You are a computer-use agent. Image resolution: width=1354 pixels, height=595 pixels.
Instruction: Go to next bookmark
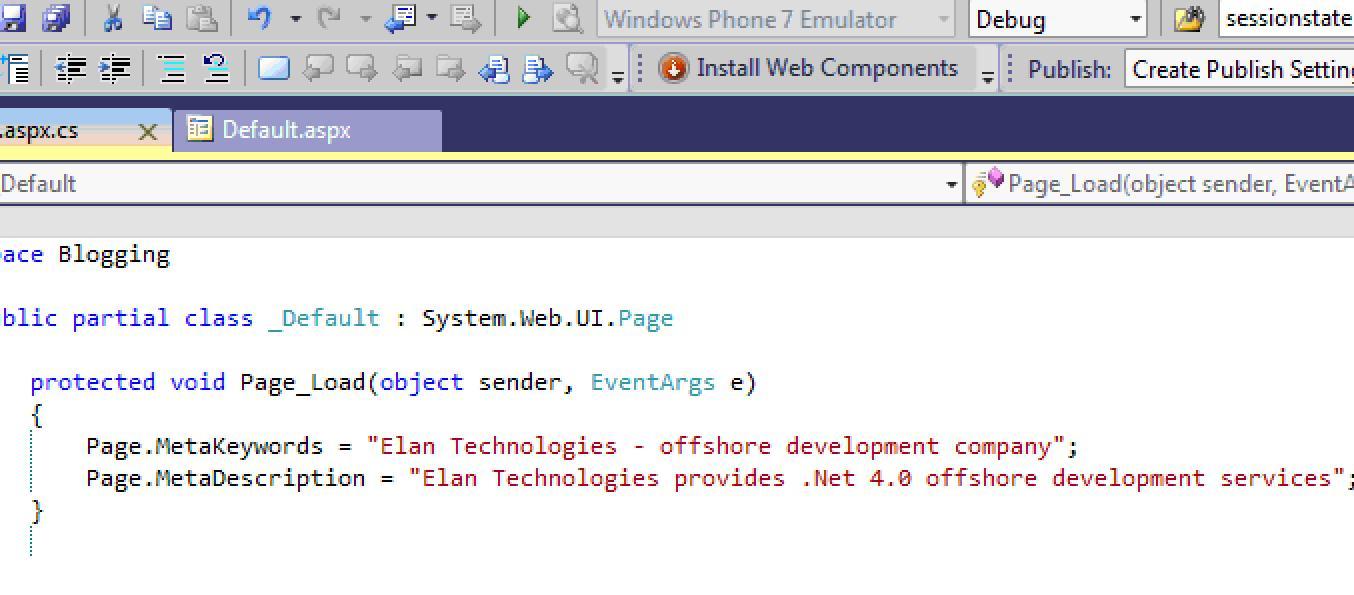pyautogui.click(x=361, y=68)
